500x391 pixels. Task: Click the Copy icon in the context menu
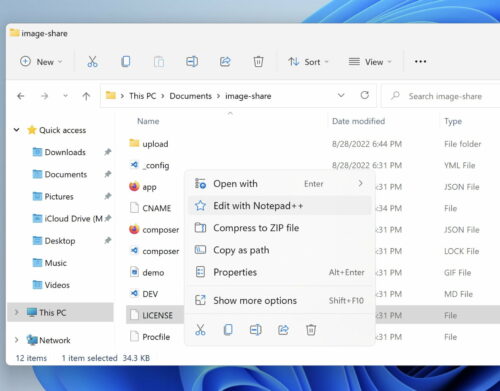(228, 330)
